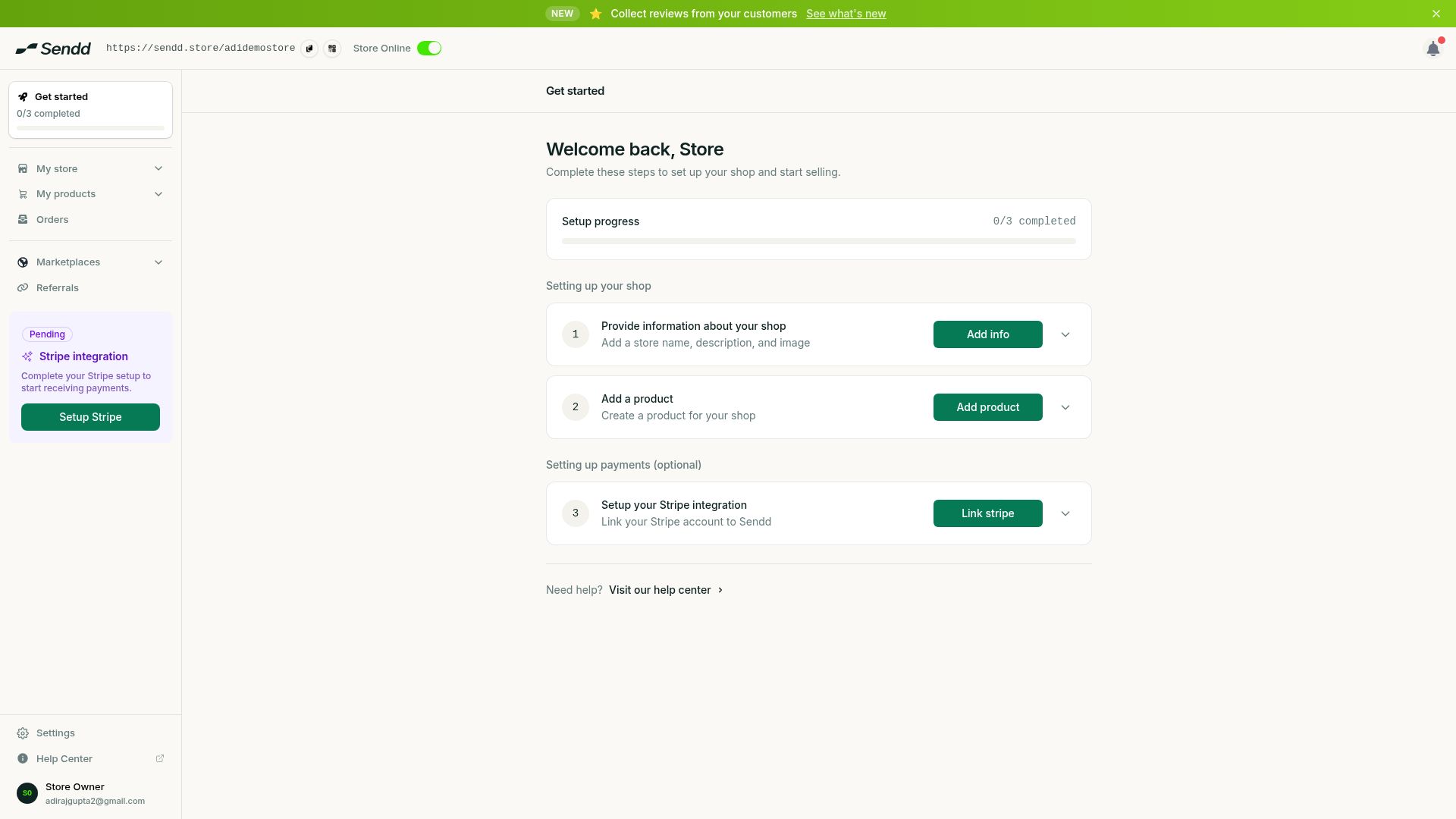Go to the Orders page
Screen dimensions: 1456x819
(x=90, y=220)
